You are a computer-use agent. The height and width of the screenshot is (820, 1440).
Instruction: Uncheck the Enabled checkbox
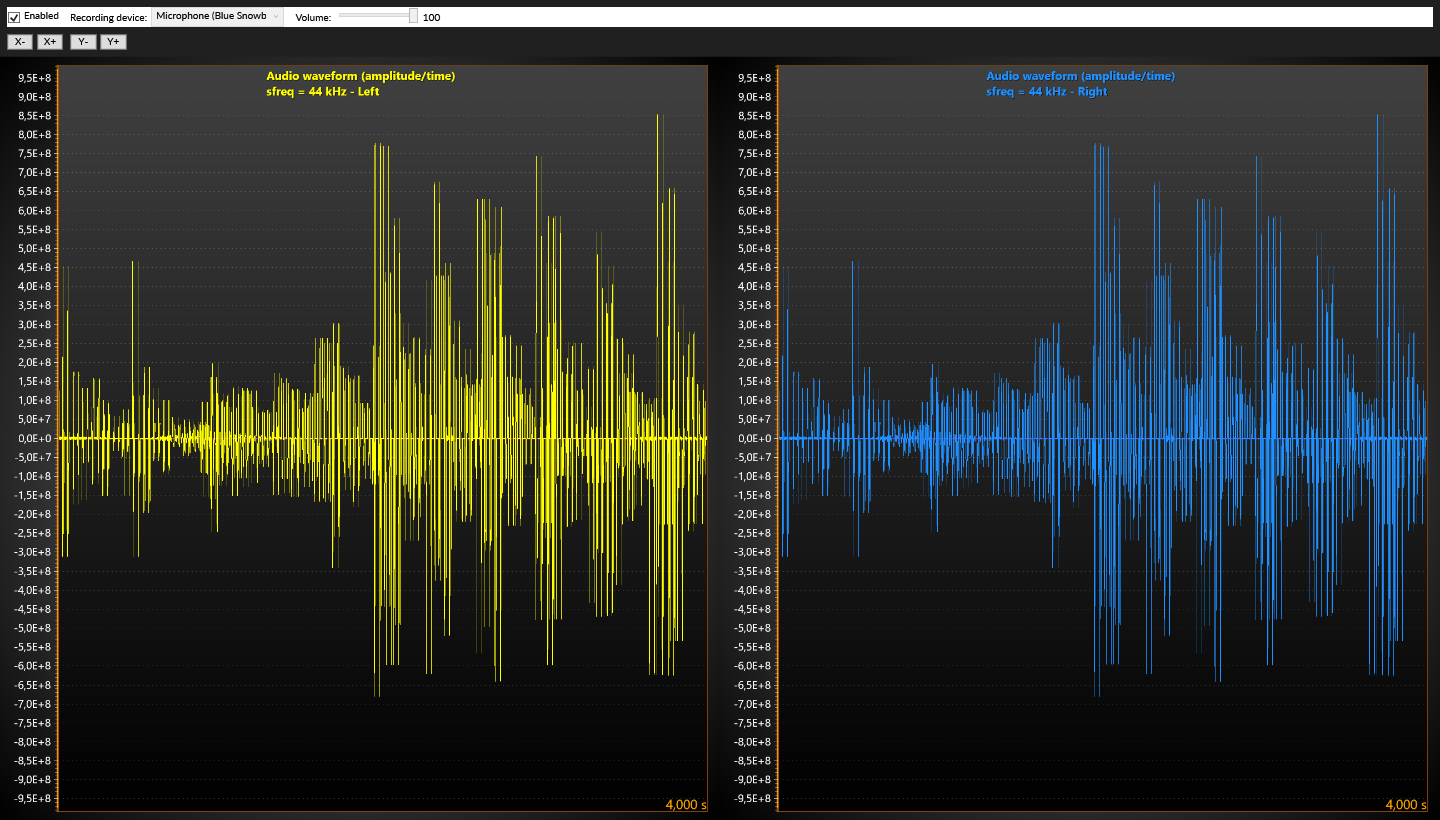[x=14, y=17]
